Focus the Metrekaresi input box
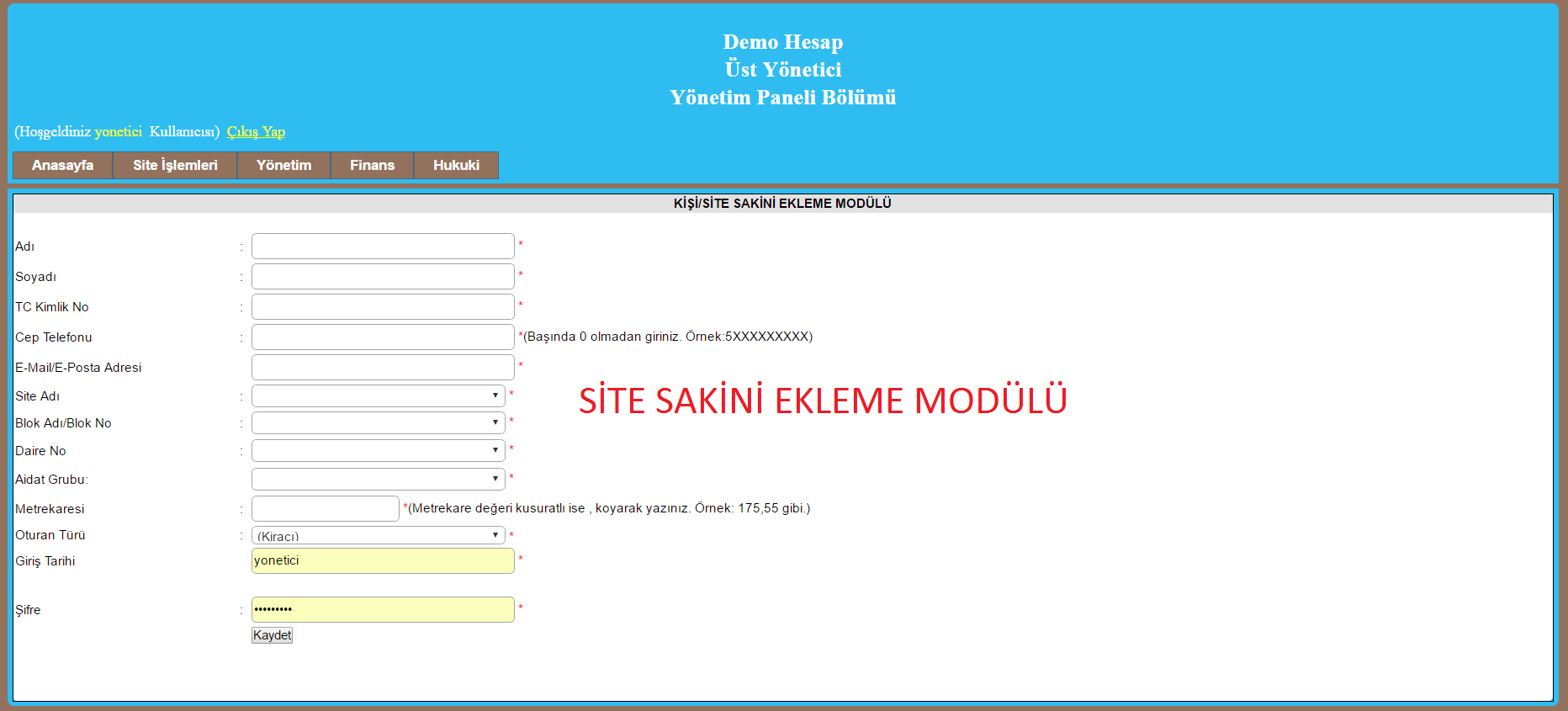The image size is (1568, 711). (325, 508)
